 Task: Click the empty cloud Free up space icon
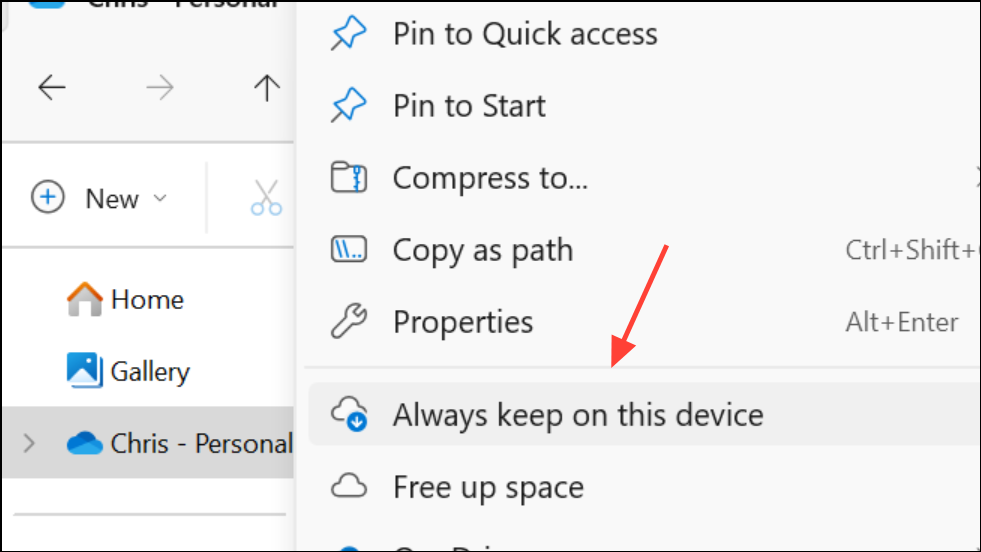(x=348, y=486)
